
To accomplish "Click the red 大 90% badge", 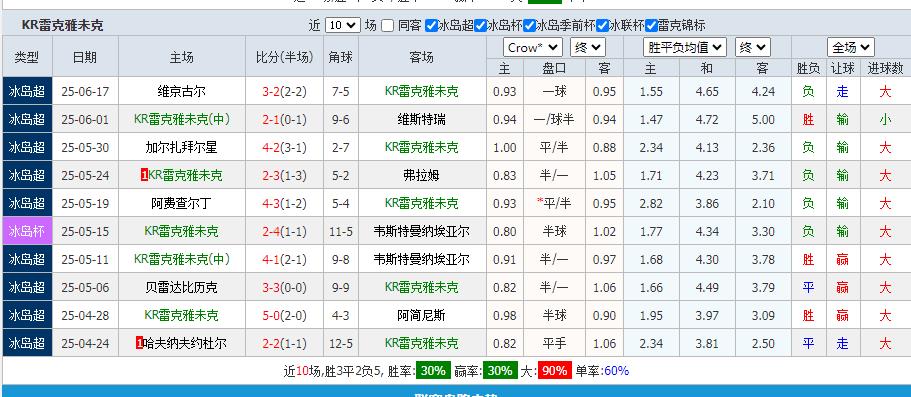I will [554, 370].
